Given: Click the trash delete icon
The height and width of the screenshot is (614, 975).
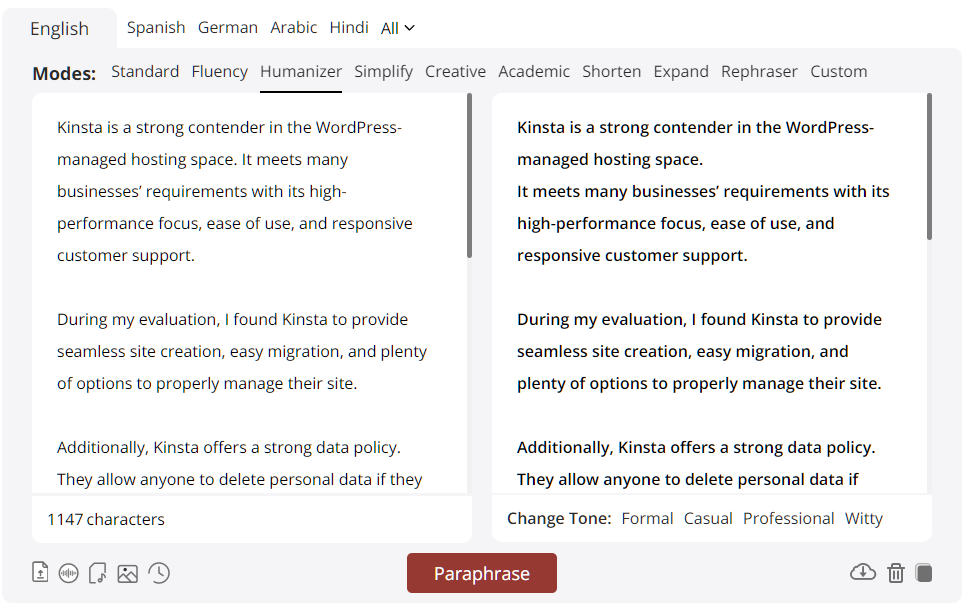Looking at the screenshot, I should (x=896, y=572).
